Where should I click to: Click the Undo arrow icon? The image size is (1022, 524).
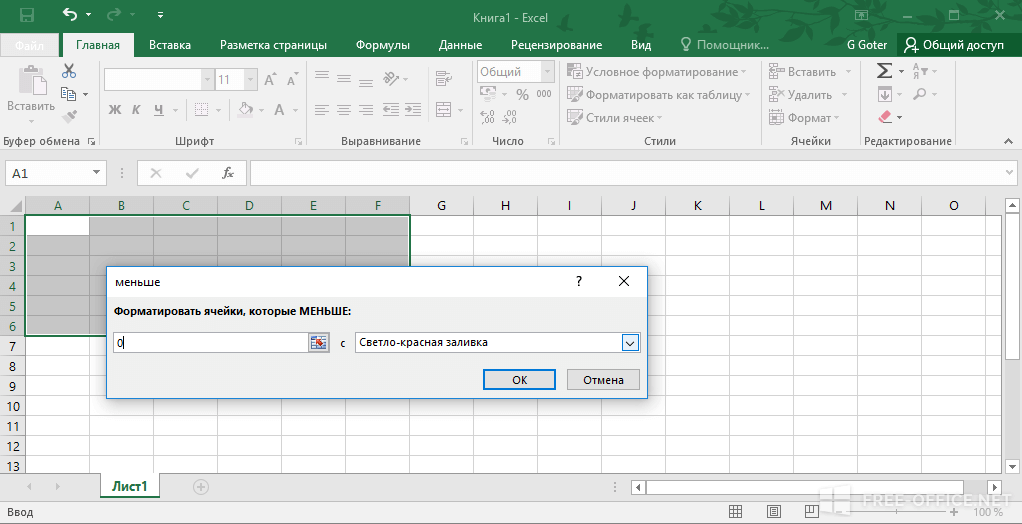[x=70, y=14]
